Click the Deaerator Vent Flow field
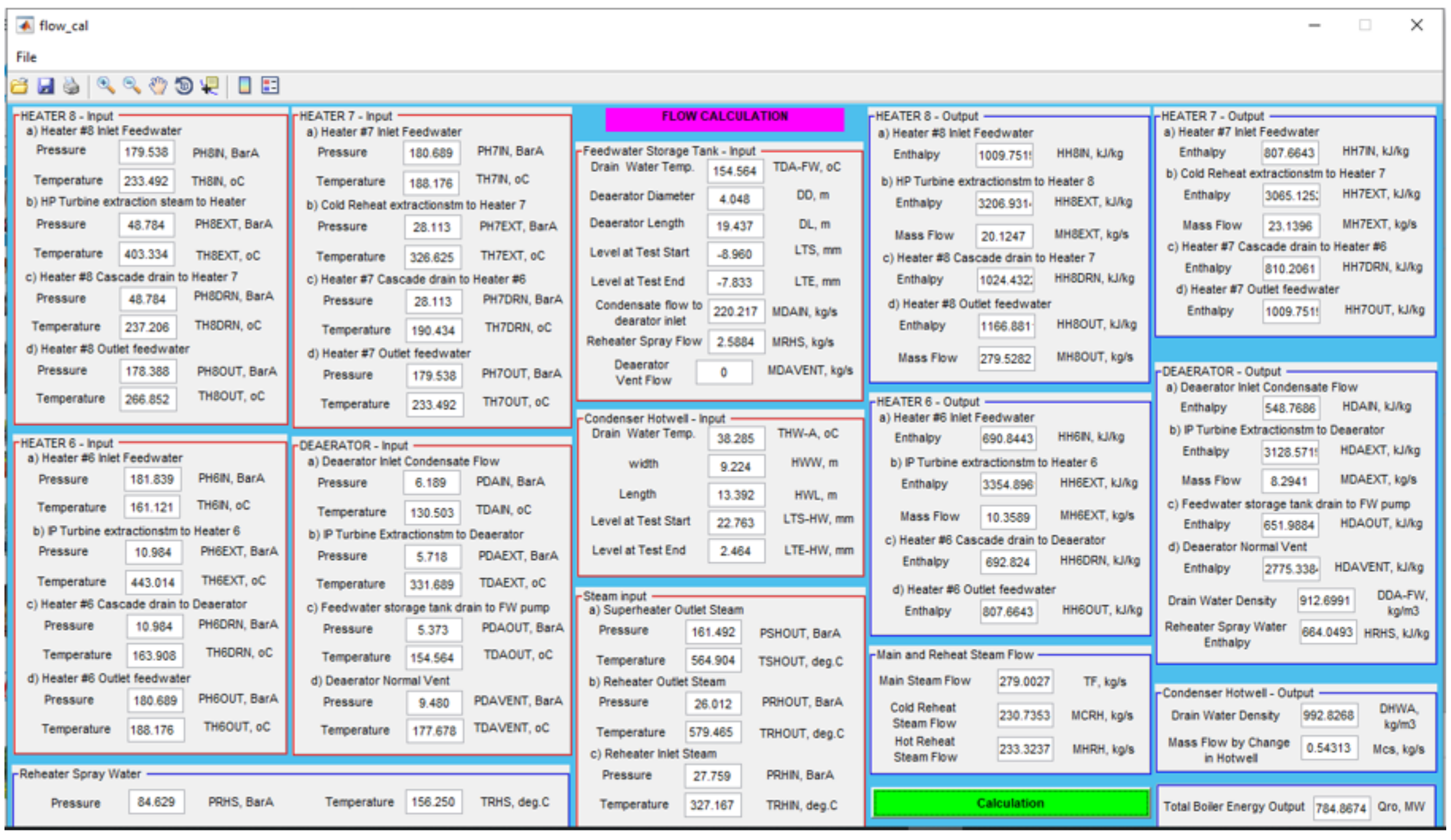This screenshot has width=1451, height=840. pos(723,373)
